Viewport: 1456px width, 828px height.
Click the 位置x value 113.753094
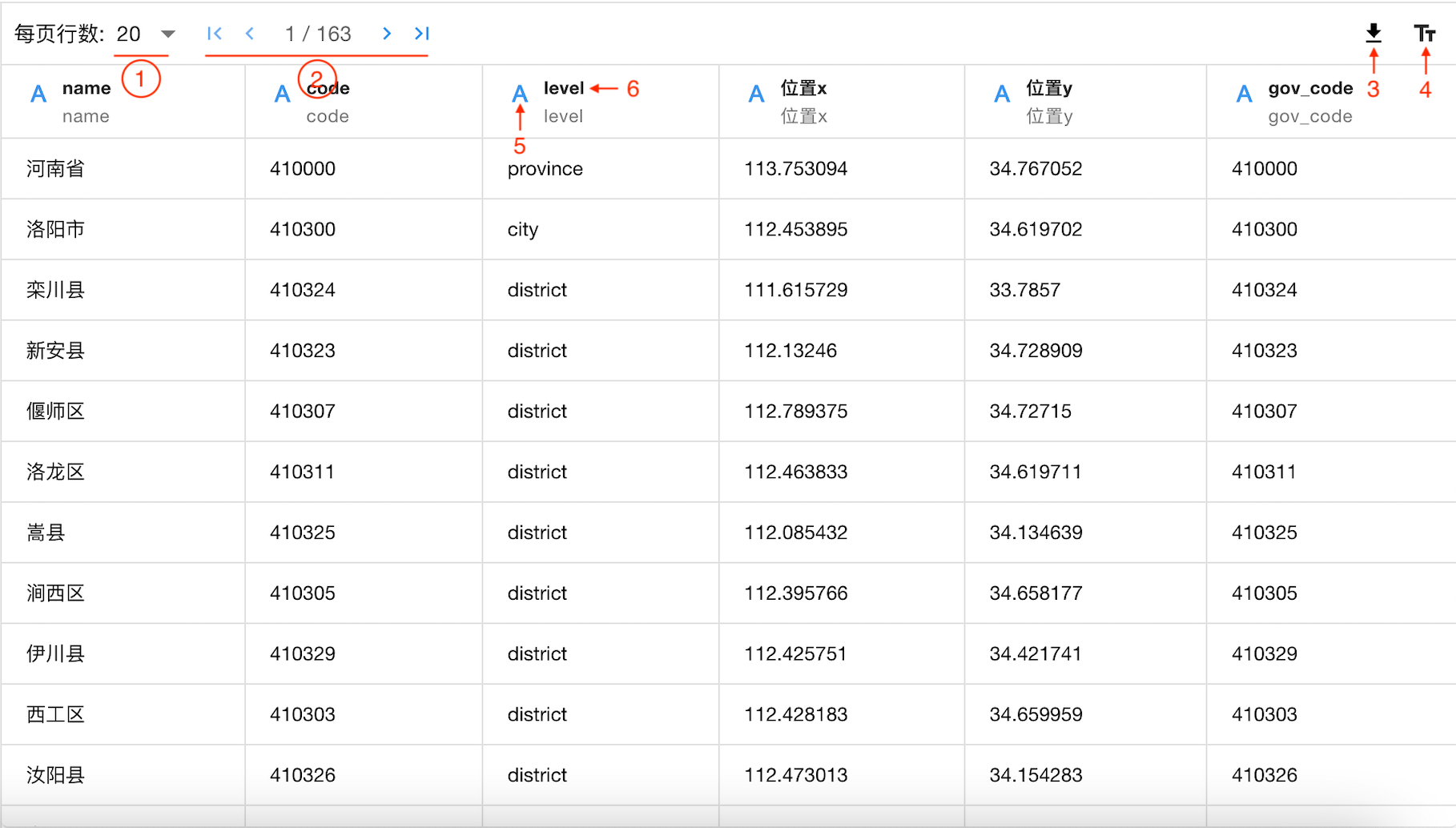pyautogui.click(x=796, y=169)
